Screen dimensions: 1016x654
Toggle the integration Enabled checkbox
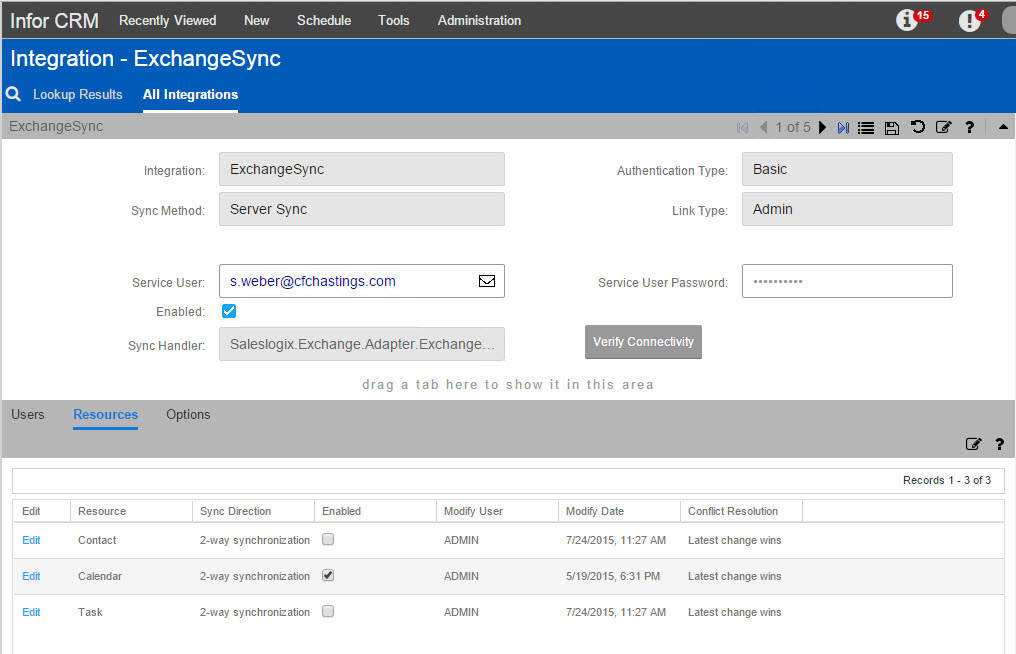click(x=229, y=311)
